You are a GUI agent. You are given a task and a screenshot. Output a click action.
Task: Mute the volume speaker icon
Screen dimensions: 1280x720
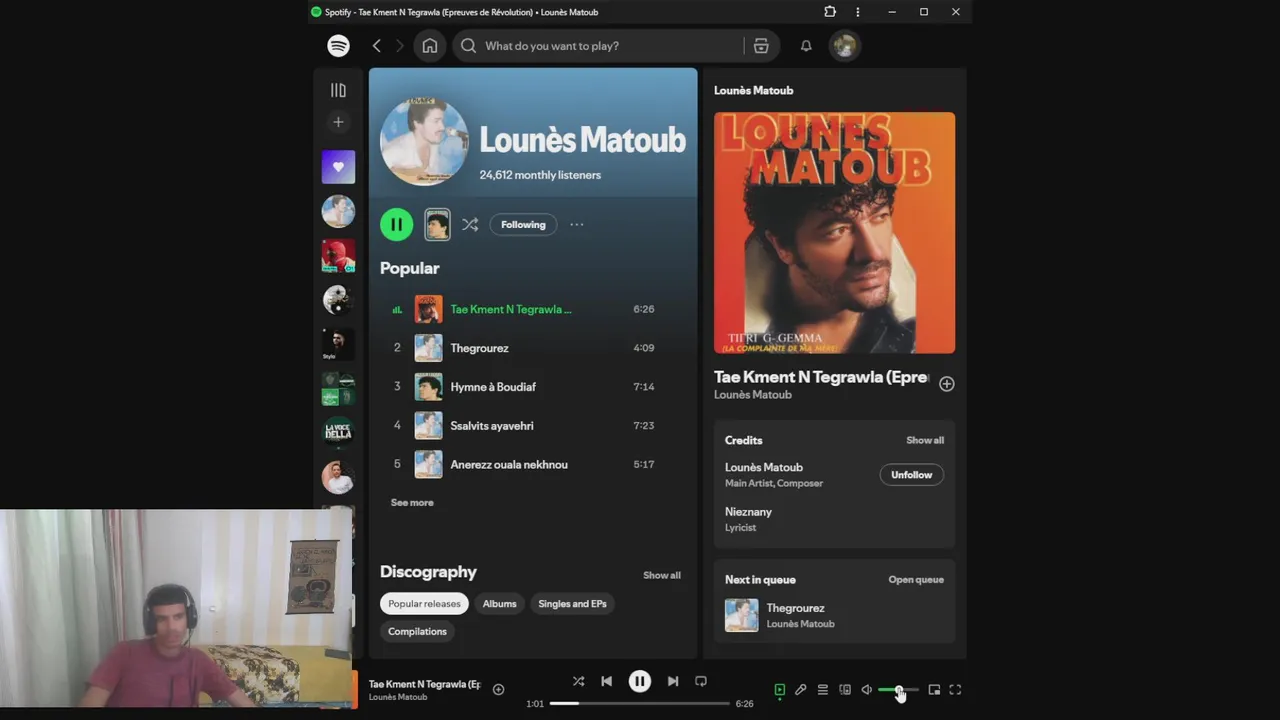867,690
